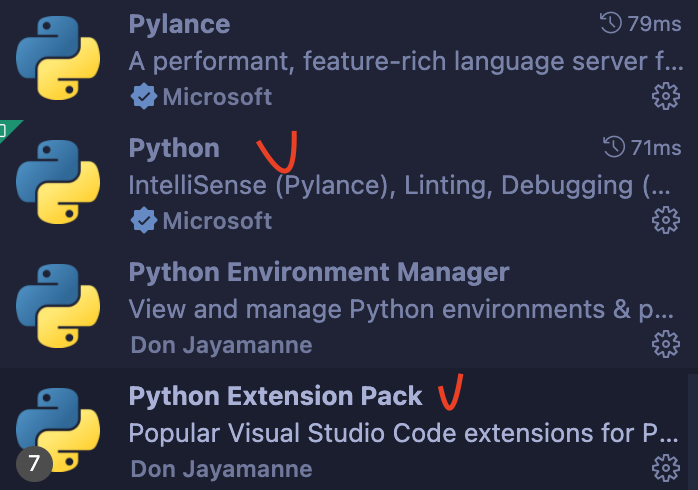The height and width of the screenshot is (490, 698).
Task: Select Python Environment Manager title
Action: [x=319, y=272]
